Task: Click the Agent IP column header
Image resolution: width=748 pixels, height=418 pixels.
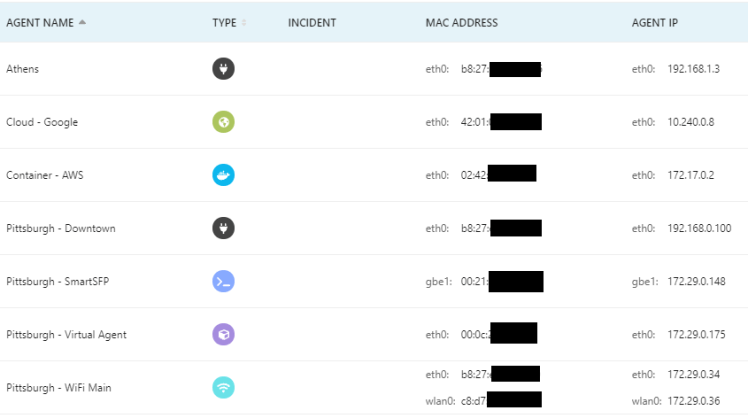Action: click(654, 22)
